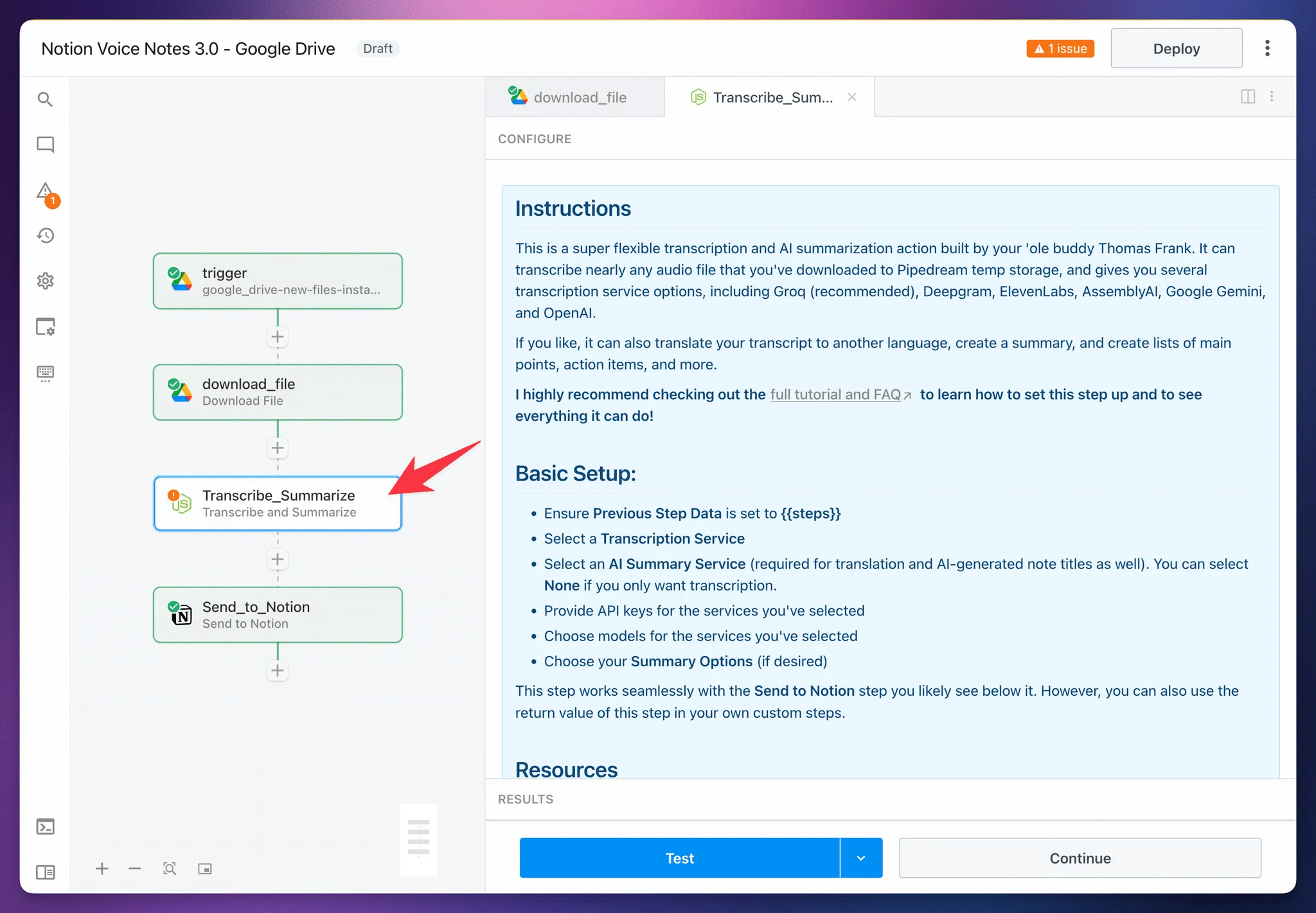
Task: Click the Instructions heading
Action: (573, 209)
